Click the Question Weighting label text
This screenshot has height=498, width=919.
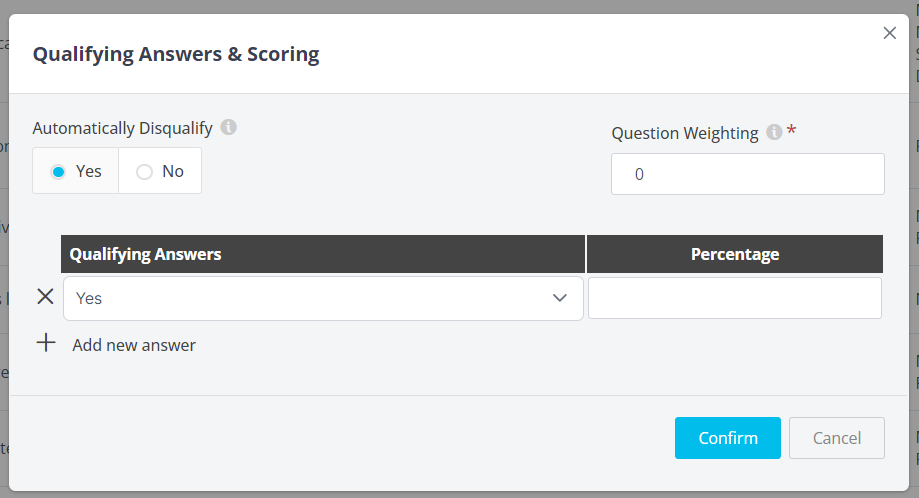[684, 133]
